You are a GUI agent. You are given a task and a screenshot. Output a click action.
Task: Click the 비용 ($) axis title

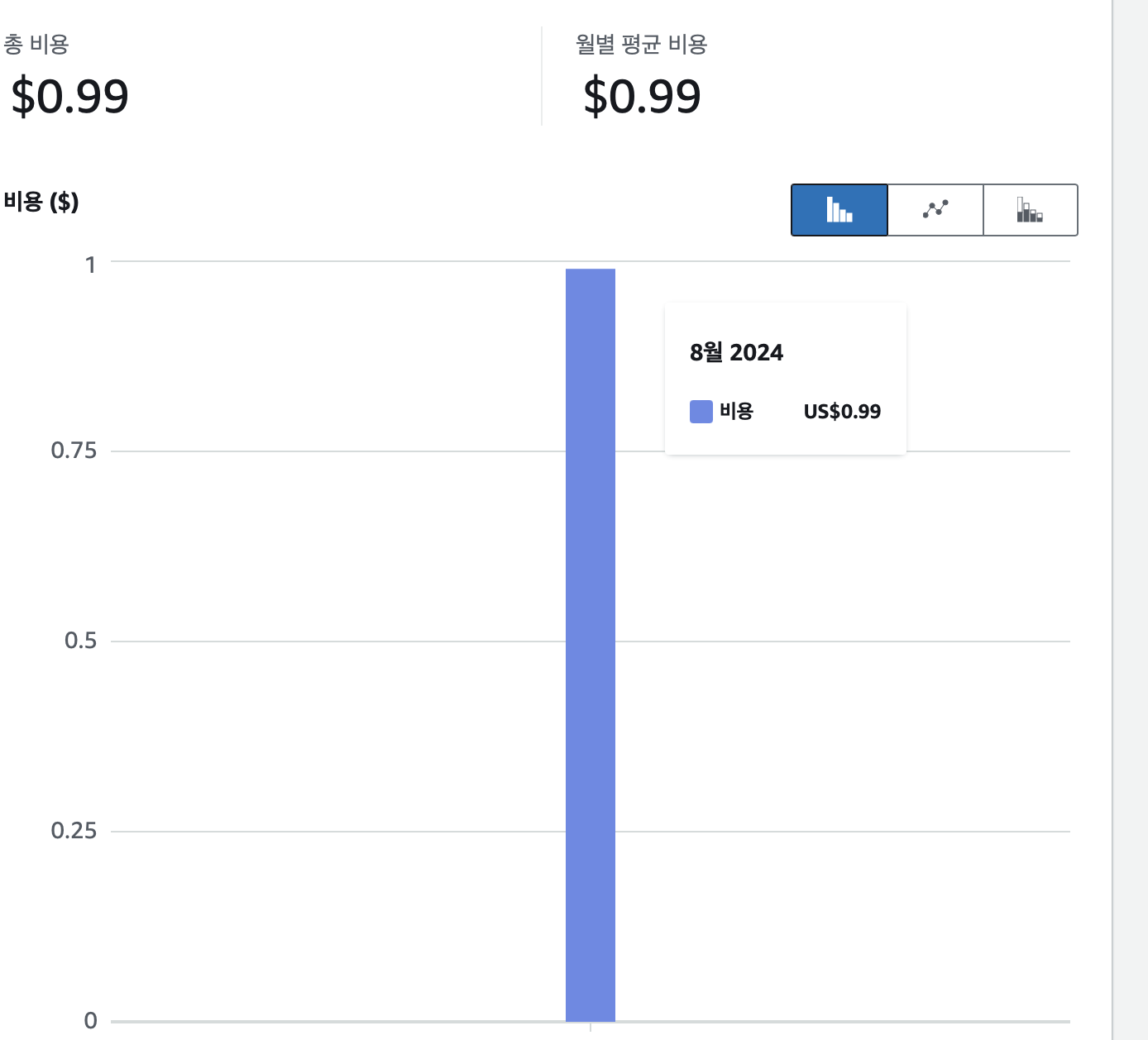pos(41,202)
